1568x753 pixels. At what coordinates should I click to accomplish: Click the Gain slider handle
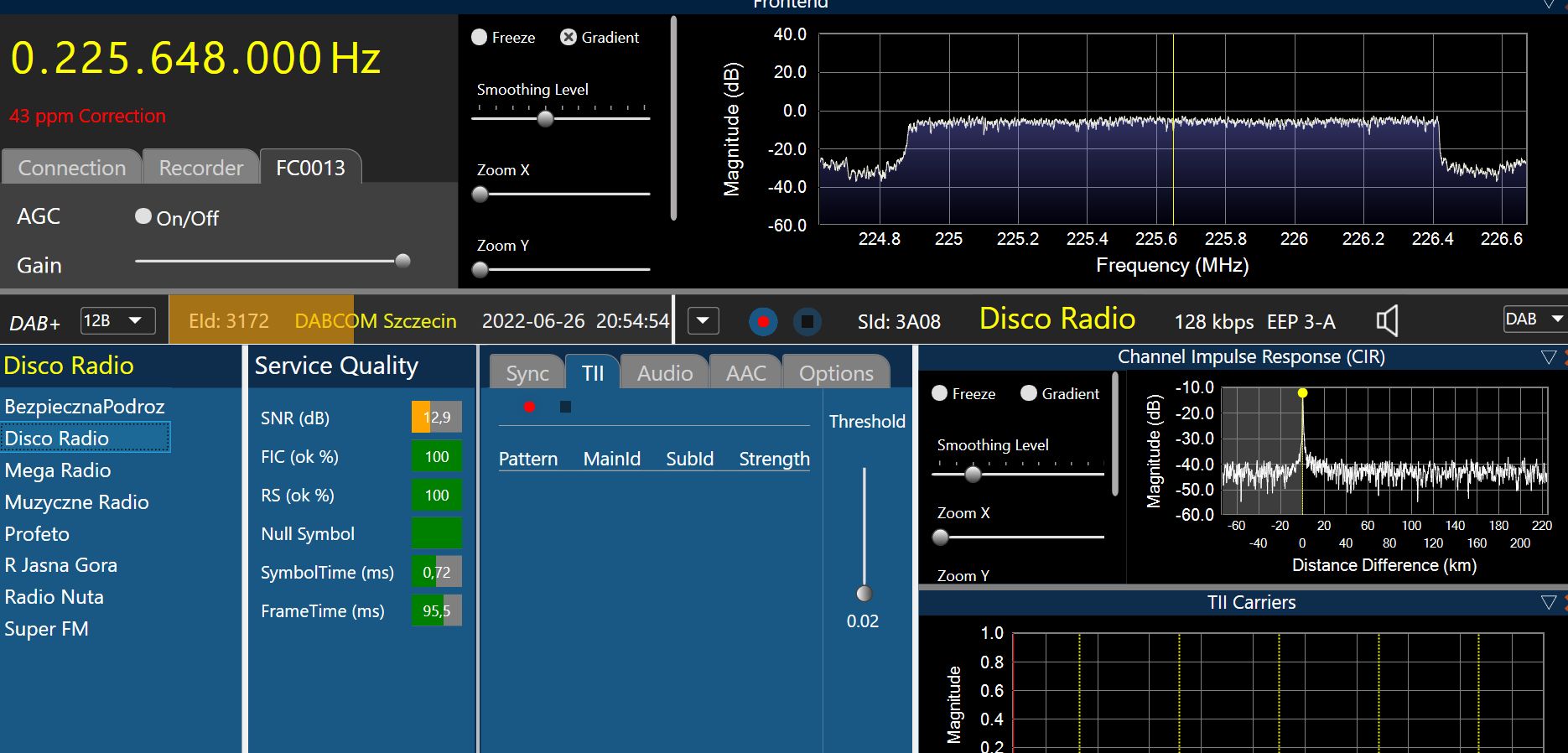[402, 261]
